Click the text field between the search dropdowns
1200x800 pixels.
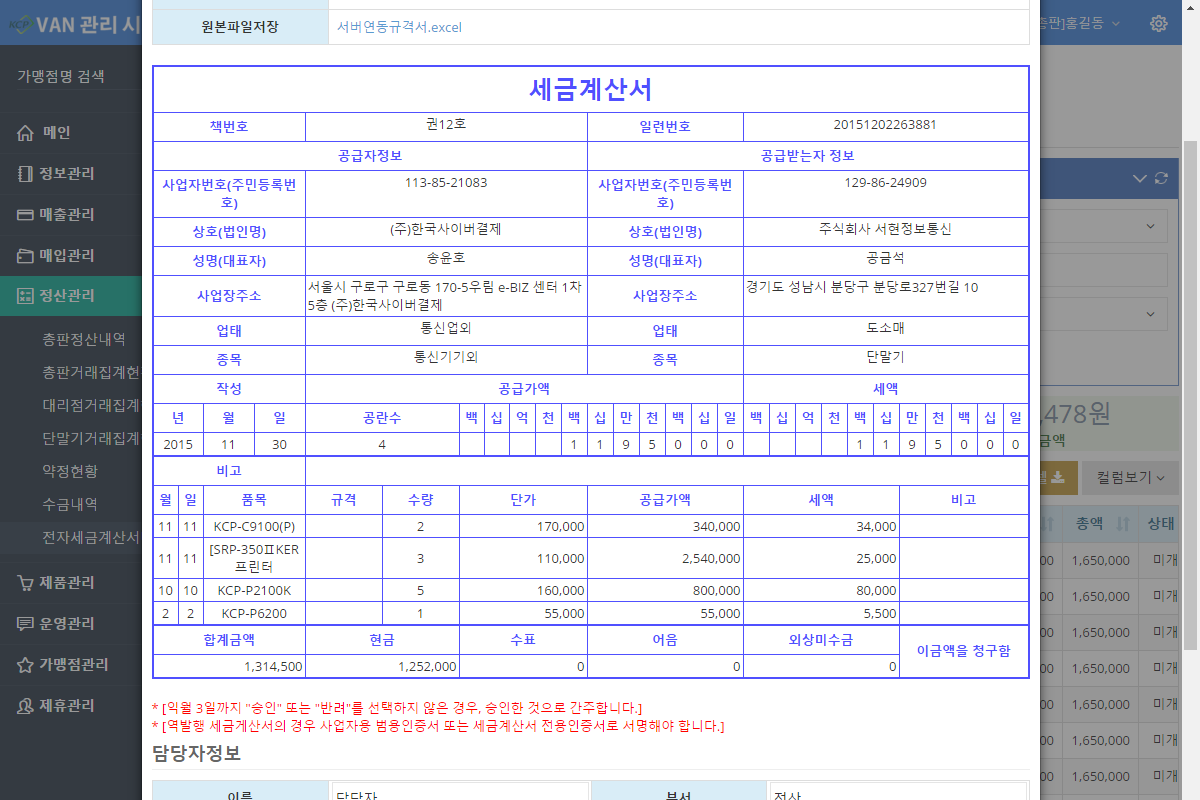(1104, 270)
